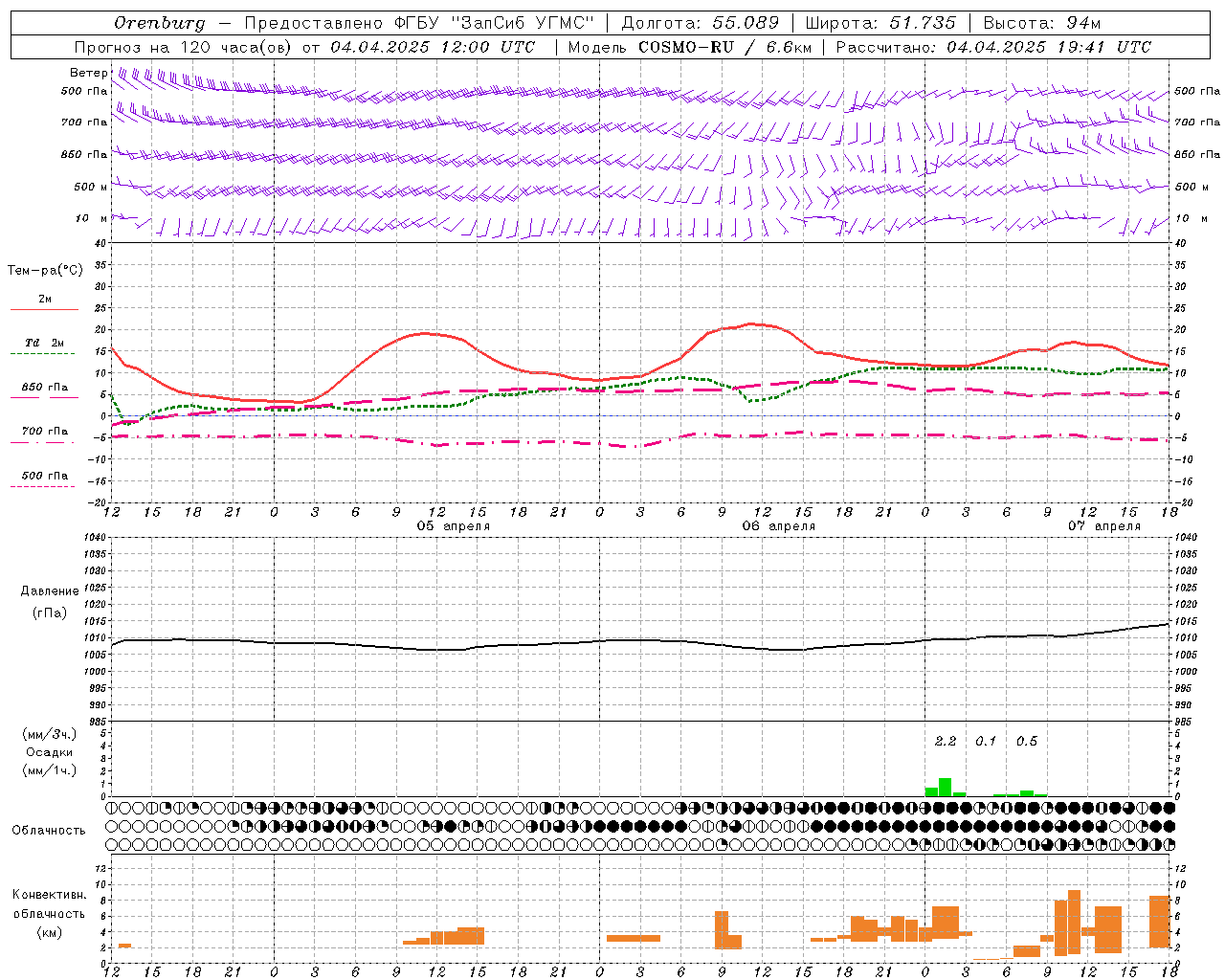
Task: Click the "Осадки" precipitation label
Action: click(x=50, y=752)
